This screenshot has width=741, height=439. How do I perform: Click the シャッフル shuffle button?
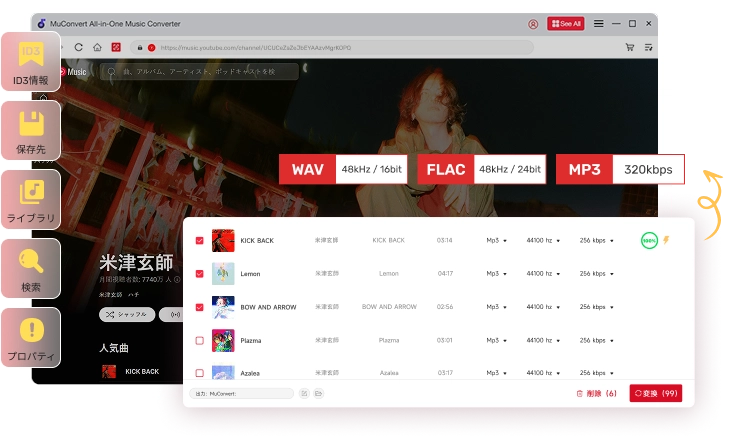click(127, 315)
